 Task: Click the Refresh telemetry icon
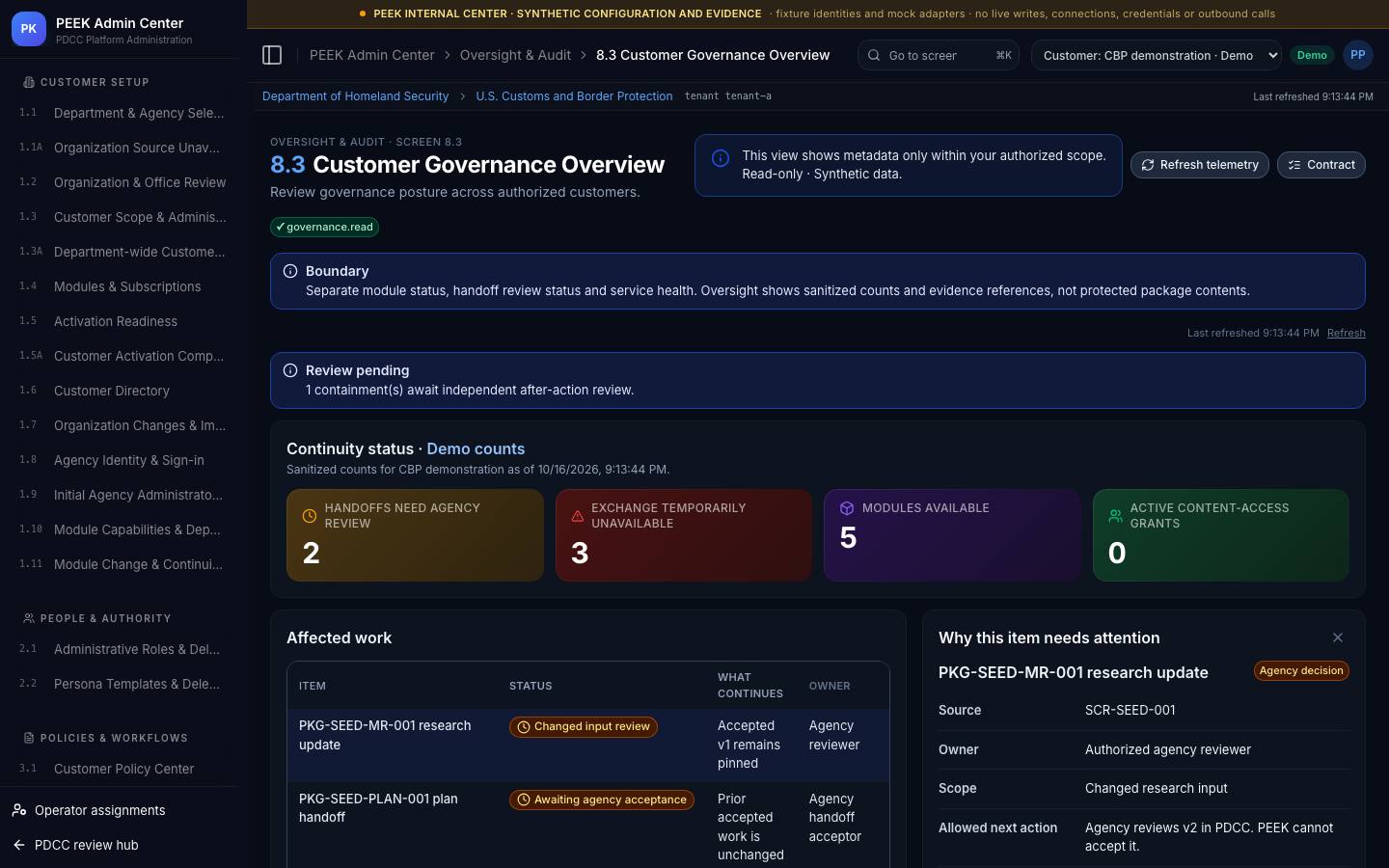point(1148,165)
